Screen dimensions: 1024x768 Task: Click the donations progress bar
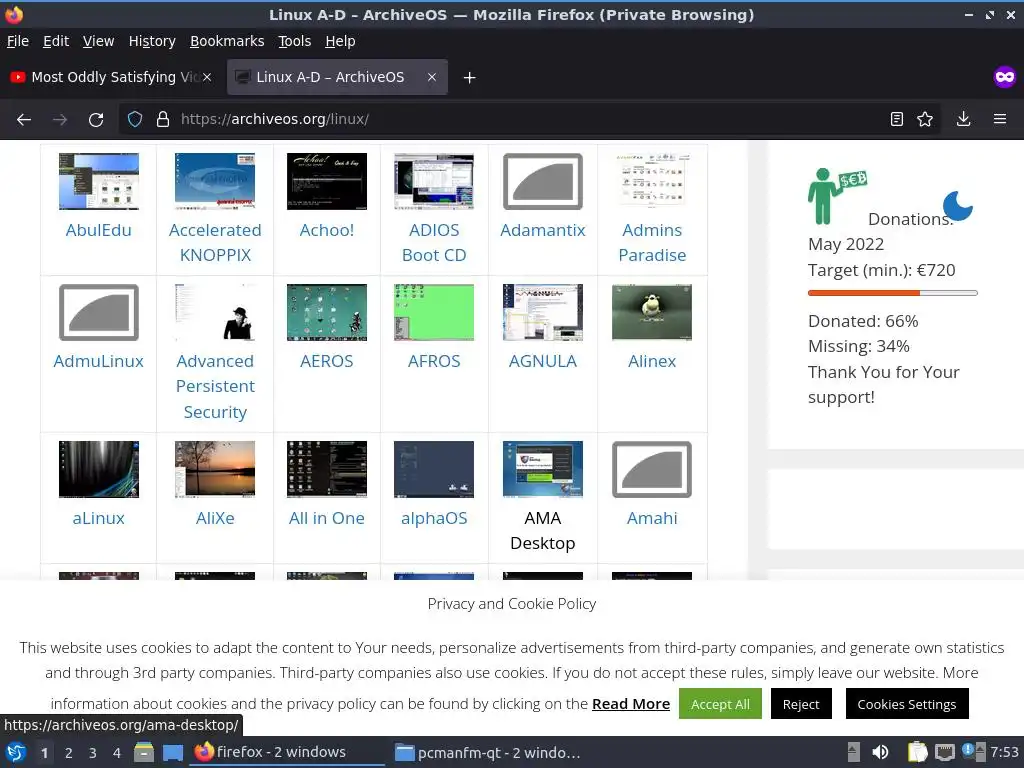point(893,293)
